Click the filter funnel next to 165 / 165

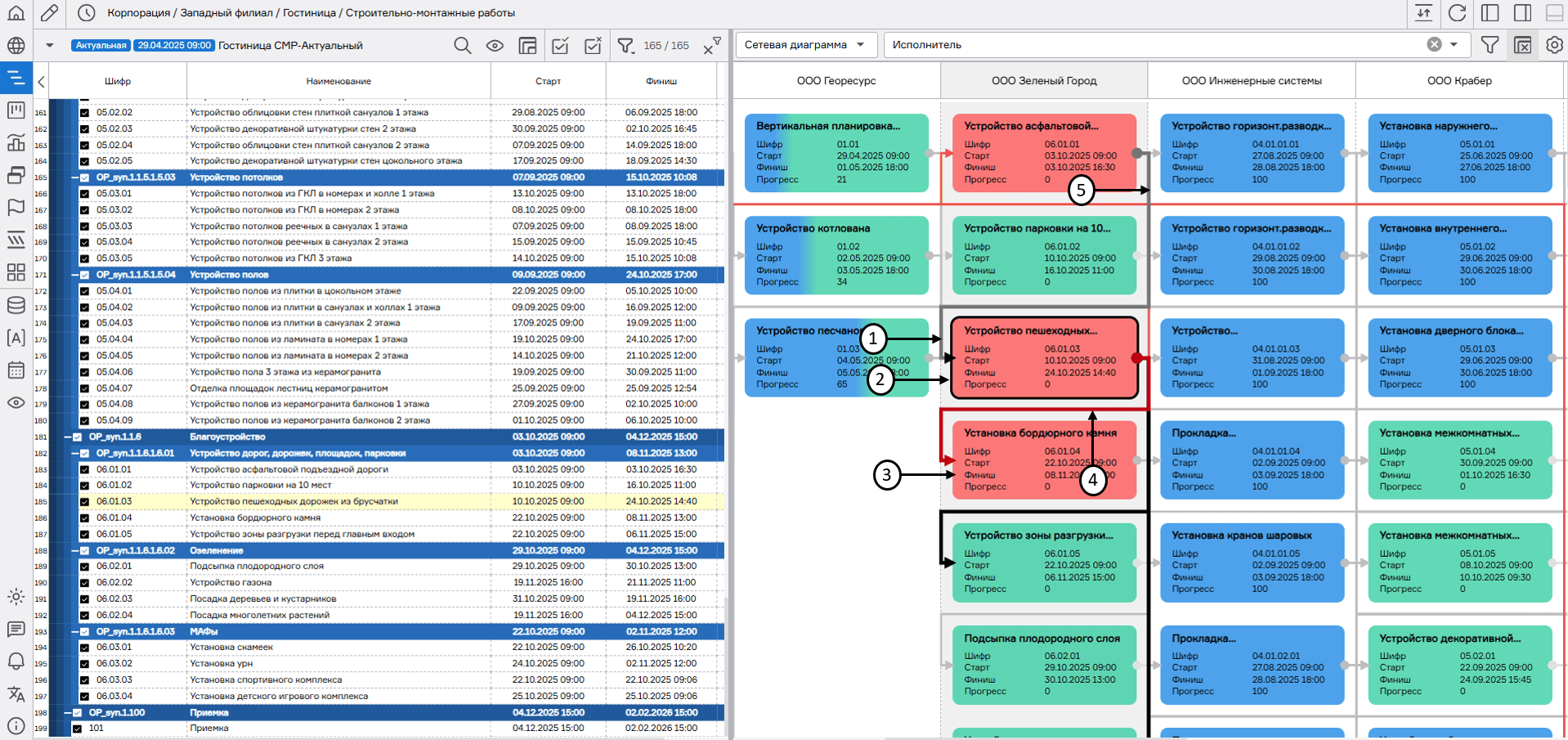pos(625,46)
